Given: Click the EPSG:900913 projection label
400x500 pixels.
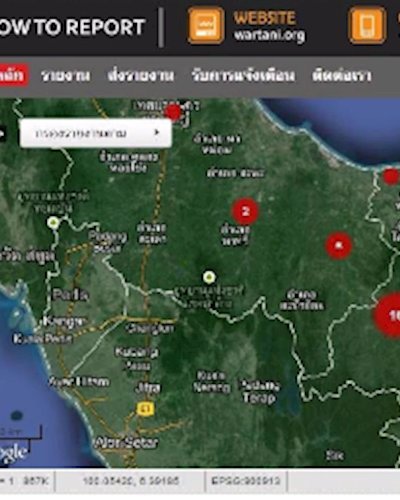Looking at the screenshot, I should (246, 481).
